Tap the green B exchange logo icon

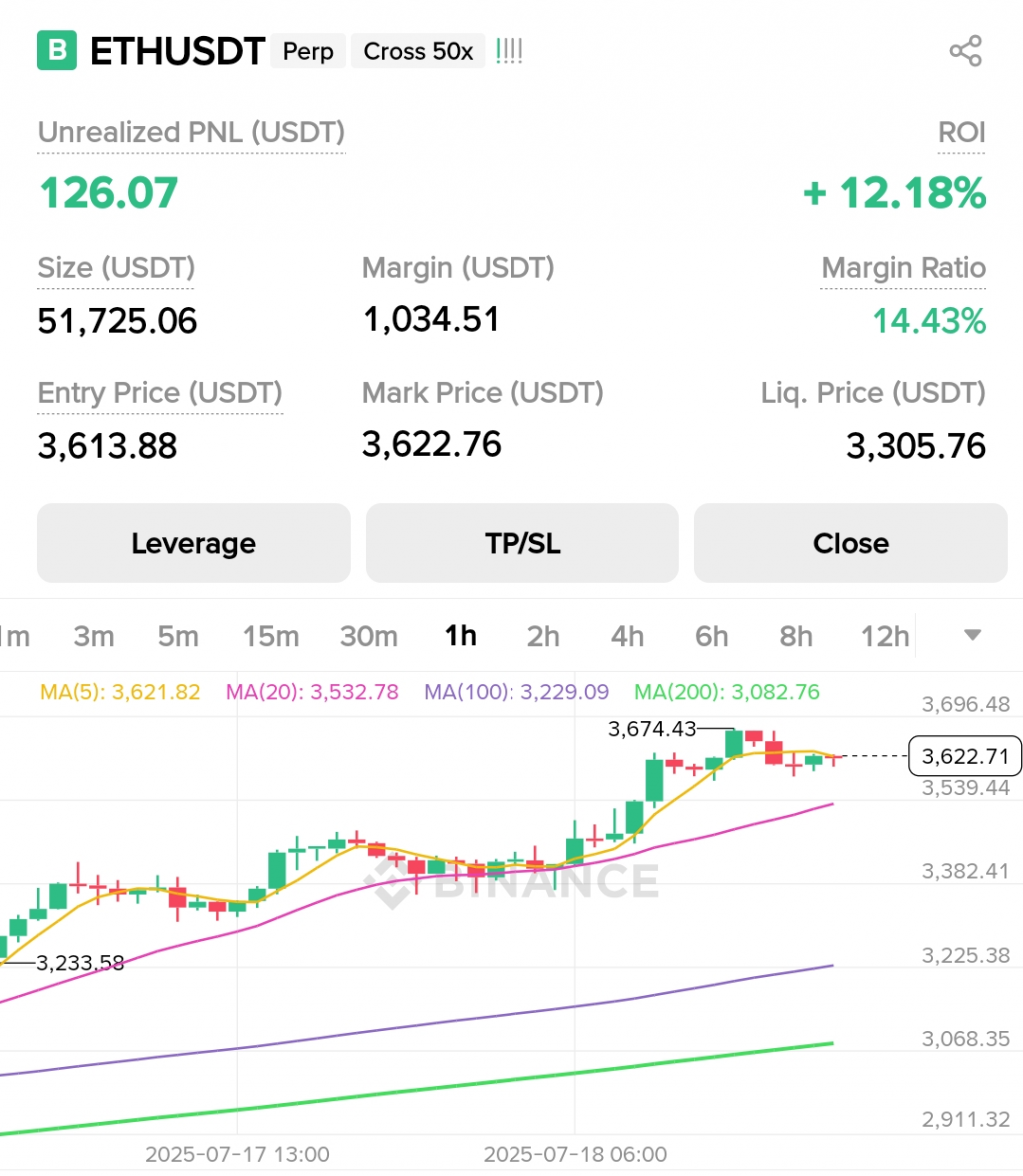coord(57,51)
